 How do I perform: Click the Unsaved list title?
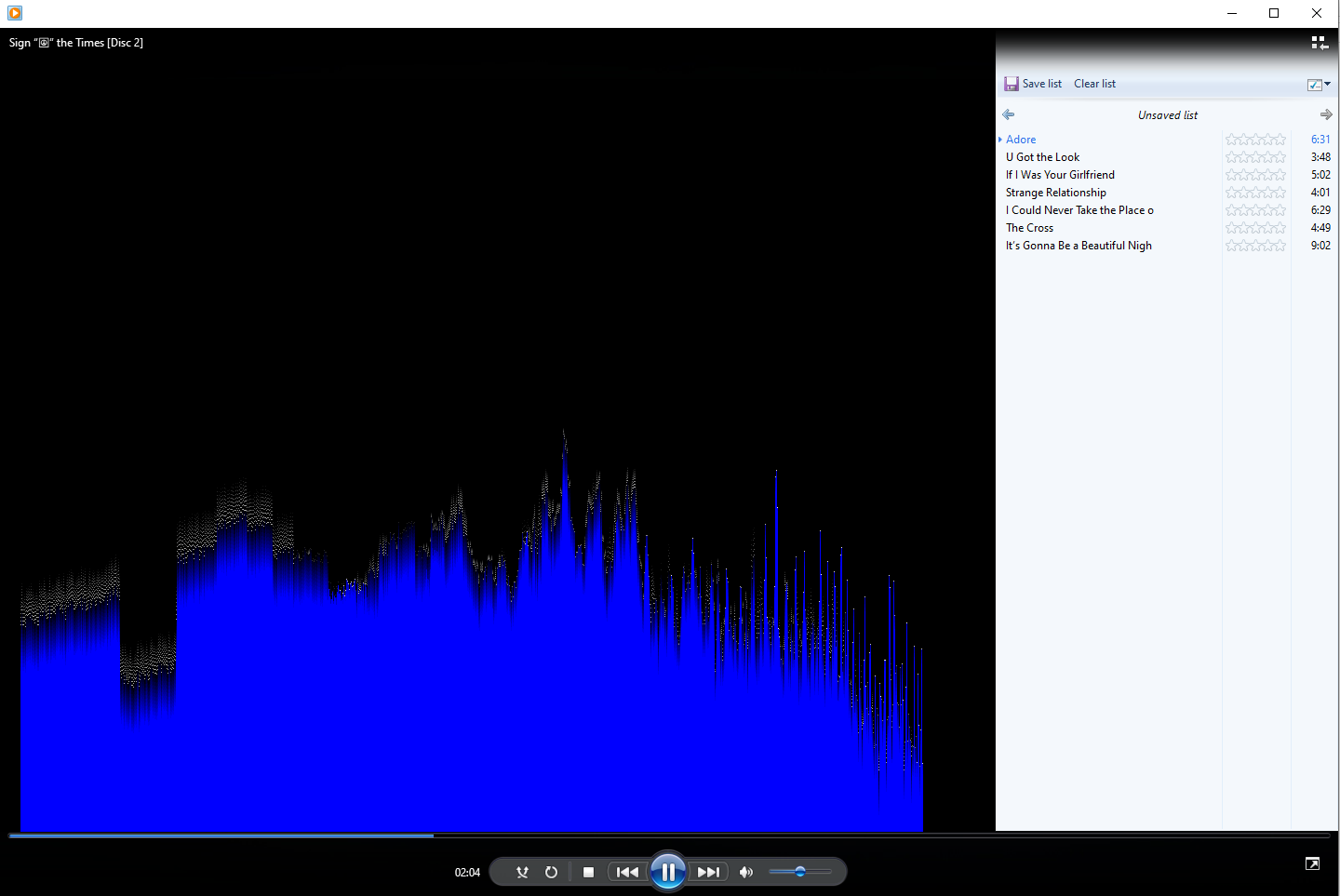[1167, 115]
